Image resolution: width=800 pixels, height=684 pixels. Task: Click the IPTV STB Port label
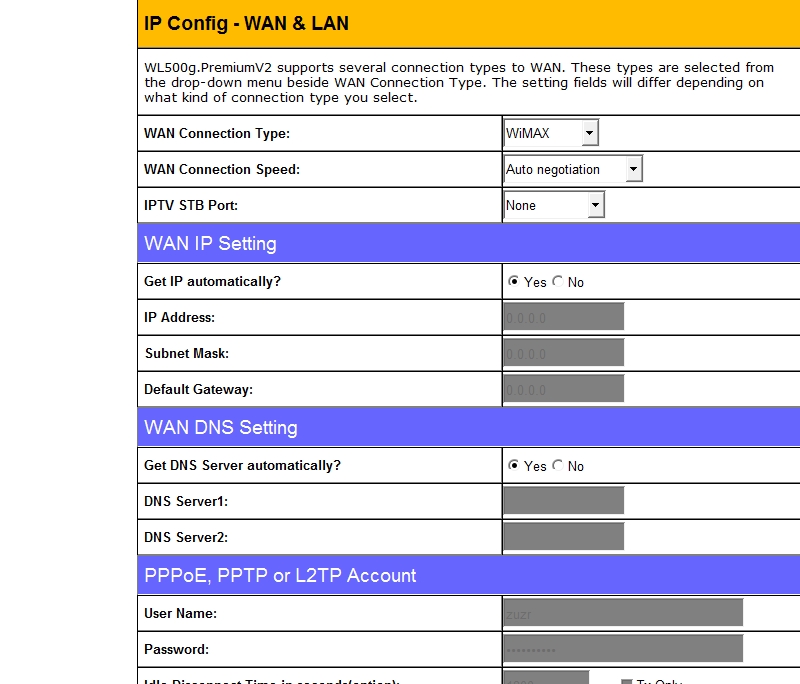(x=191, y=206)
